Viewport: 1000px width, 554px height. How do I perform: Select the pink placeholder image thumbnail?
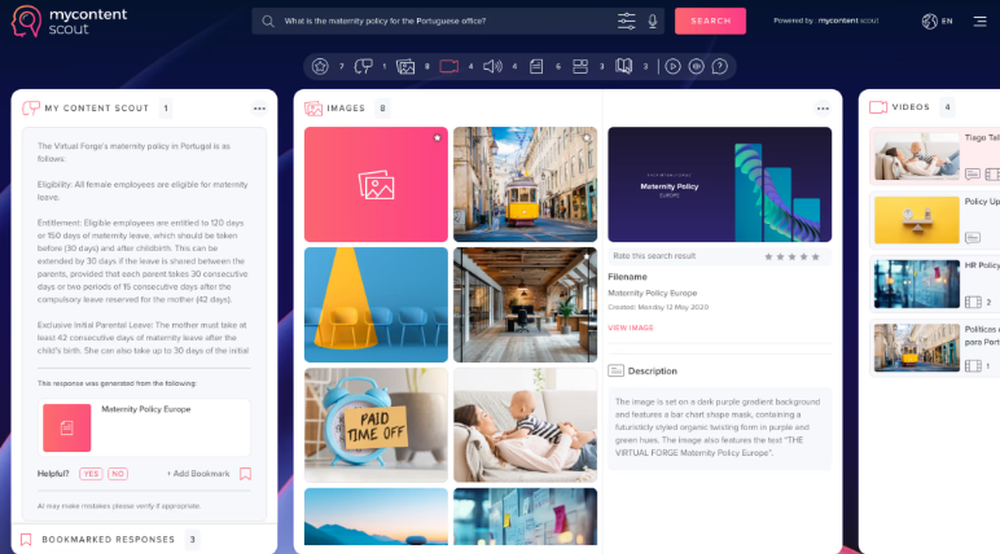click(376, 184)
